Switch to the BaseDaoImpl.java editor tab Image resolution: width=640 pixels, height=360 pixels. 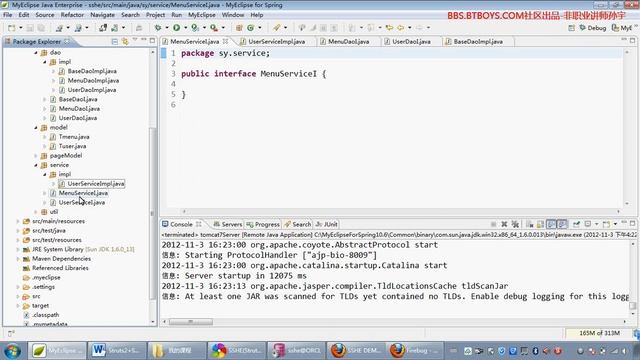478,42
